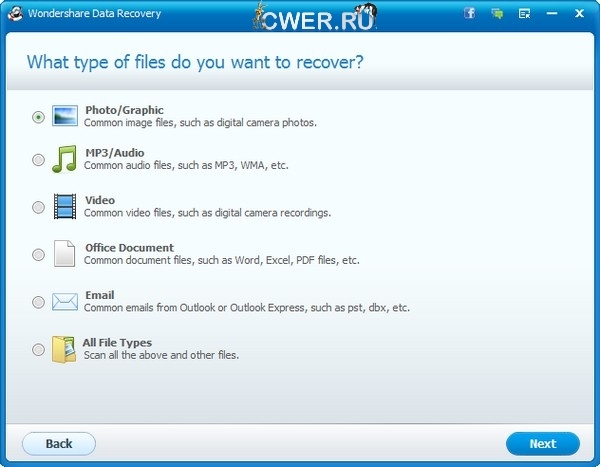
Task: Click the 'Video' label text
Action: pyautogui.click(x=100, y=200)
